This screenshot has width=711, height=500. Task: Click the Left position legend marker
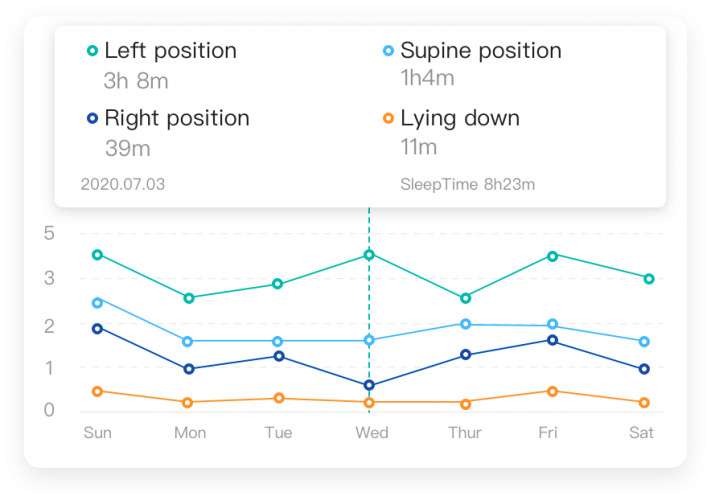click(93, 51)
